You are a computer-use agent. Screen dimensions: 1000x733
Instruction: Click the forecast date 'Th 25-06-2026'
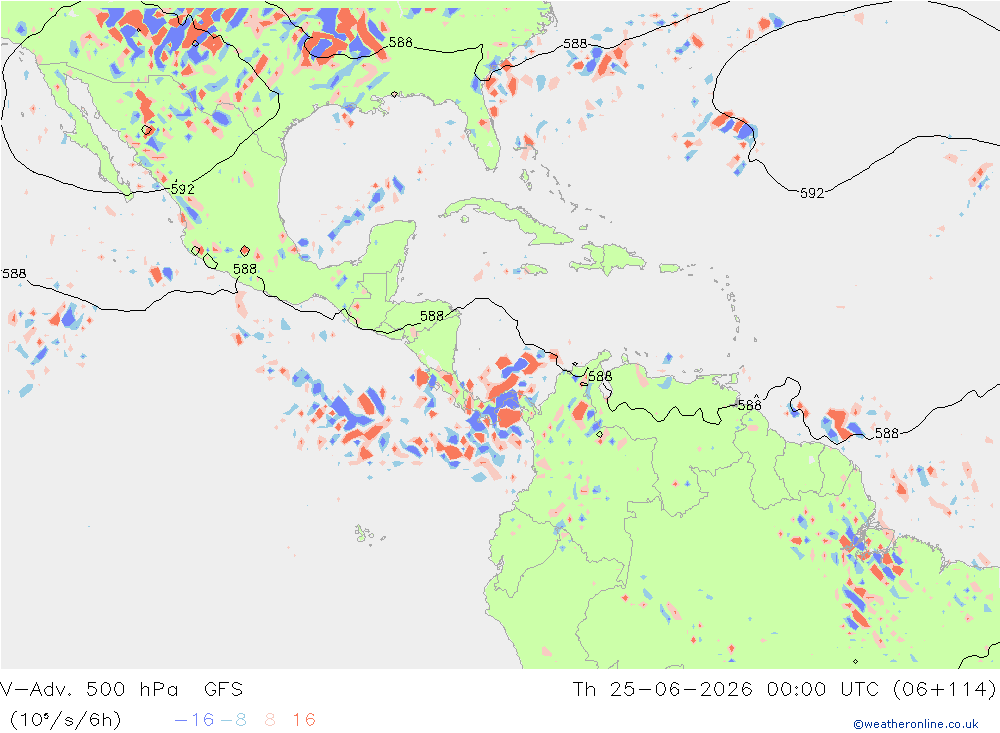[x=663, y=689]
